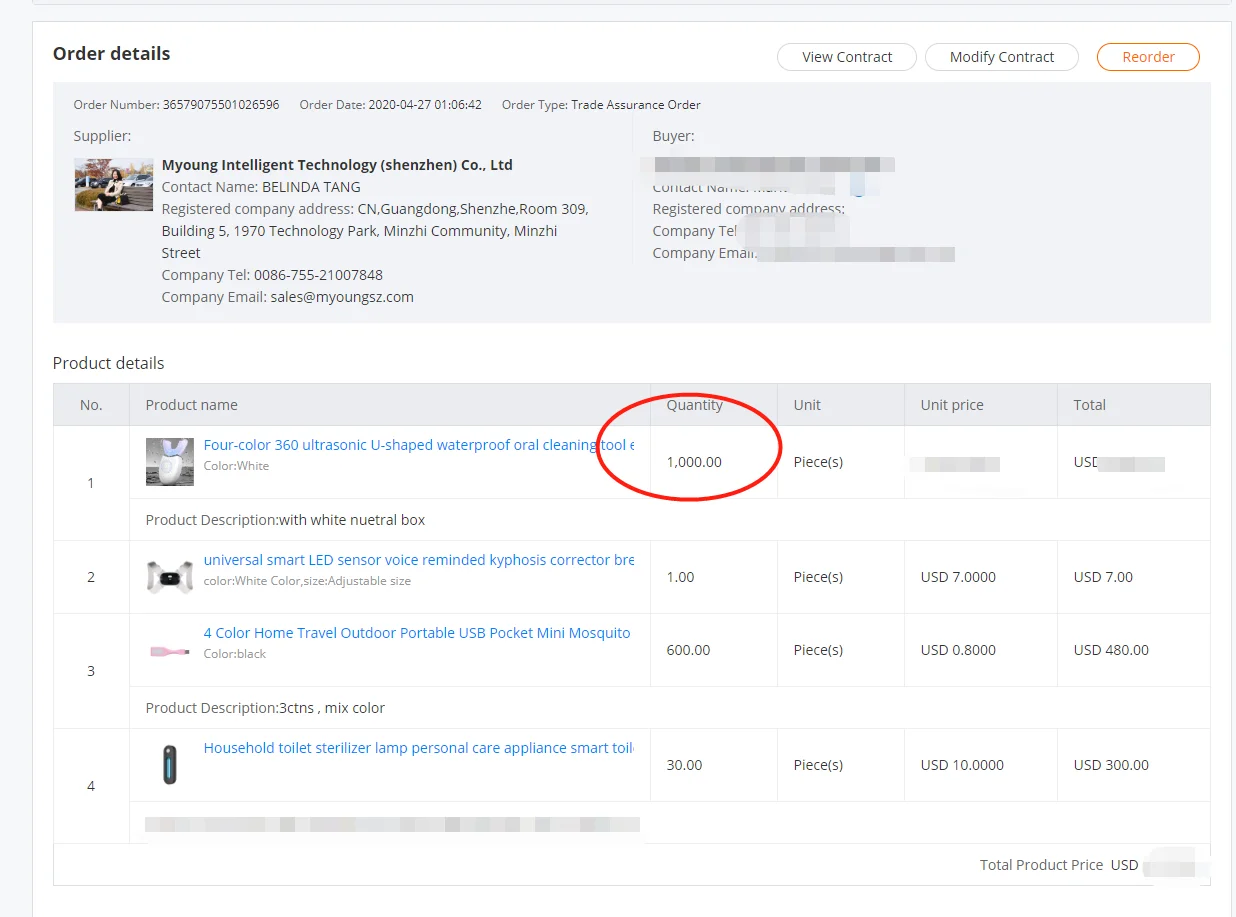Open the kyphosis corrector product link
Screen dimensions: 1236x917
click(x=418, y=560)
